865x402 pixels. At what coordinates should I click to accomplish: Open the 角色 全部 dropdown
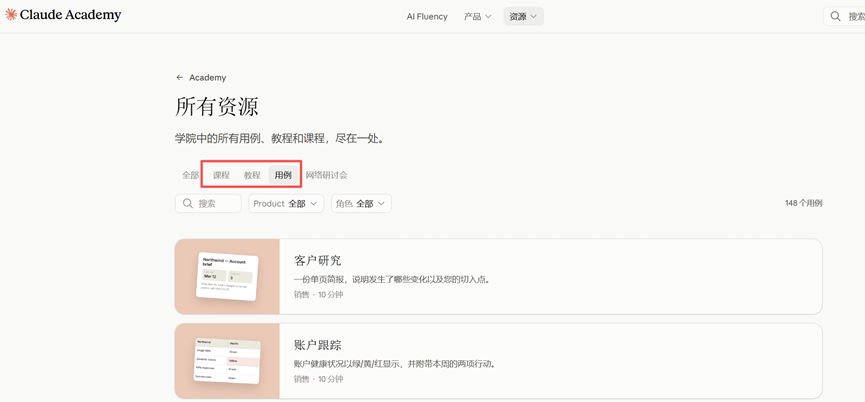point(361,203)
